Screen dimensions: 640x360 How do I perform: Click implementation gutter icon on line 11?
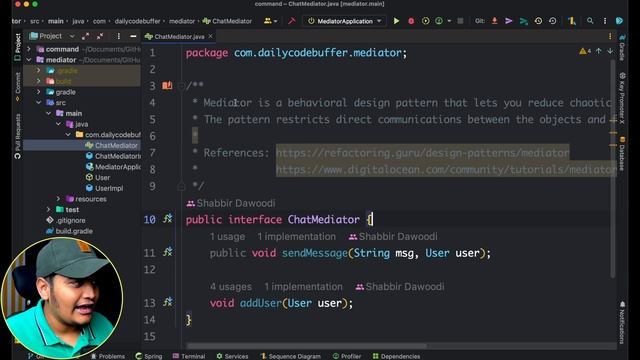(167, 253)
